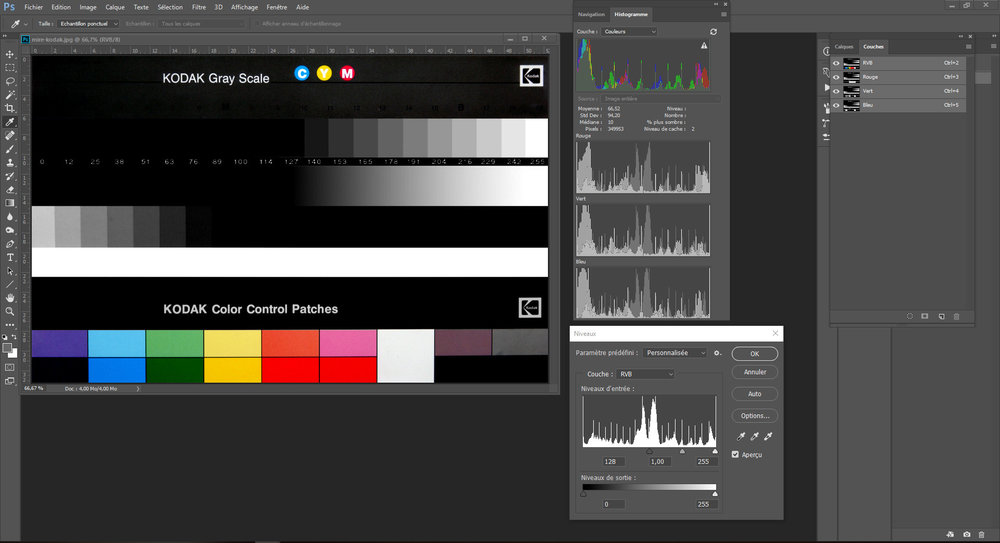Select the Hand tool
This screenshot has width=1000, height=543.
tap(10, 298)
